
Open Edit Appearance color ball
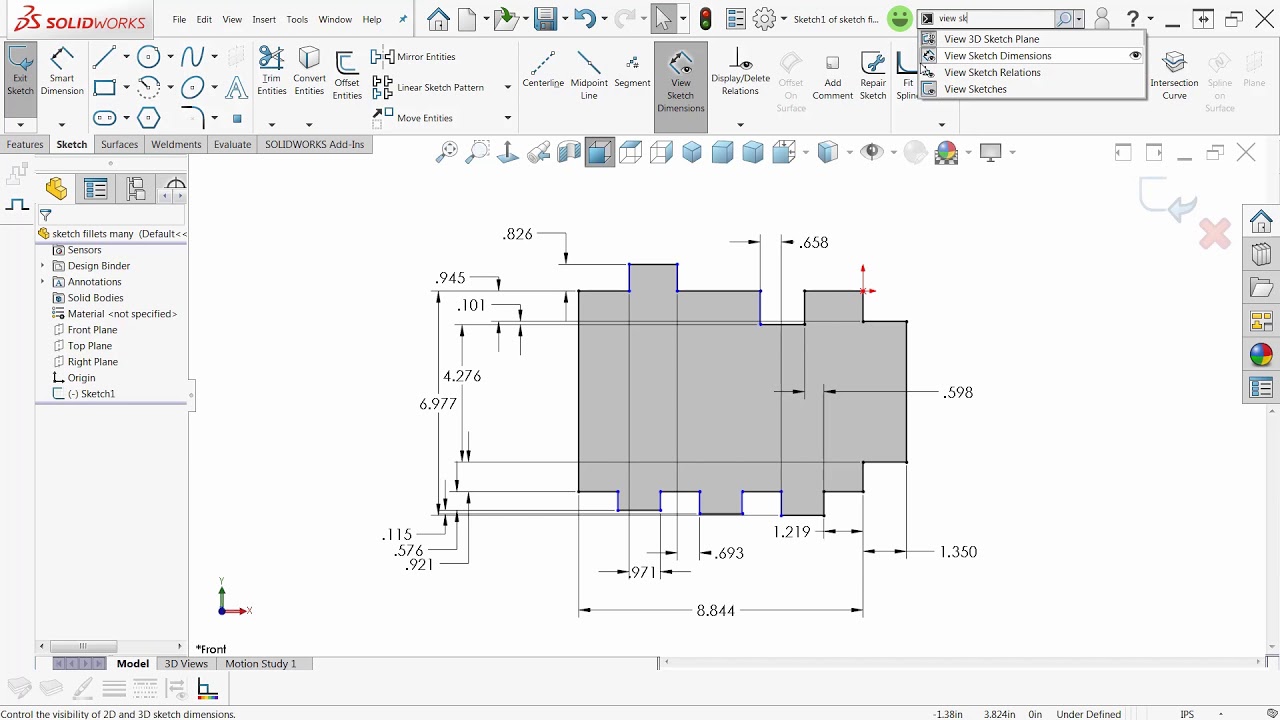[946, 152]
